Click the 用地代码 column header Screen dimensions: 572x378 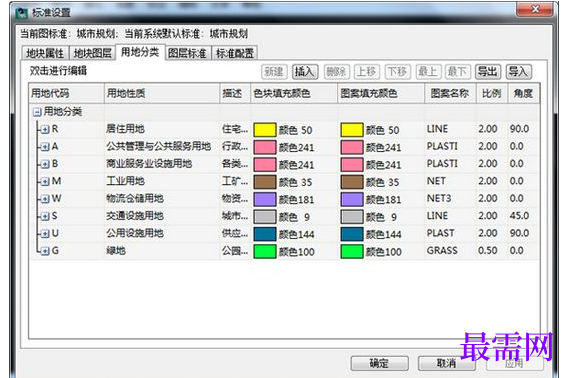67,93
